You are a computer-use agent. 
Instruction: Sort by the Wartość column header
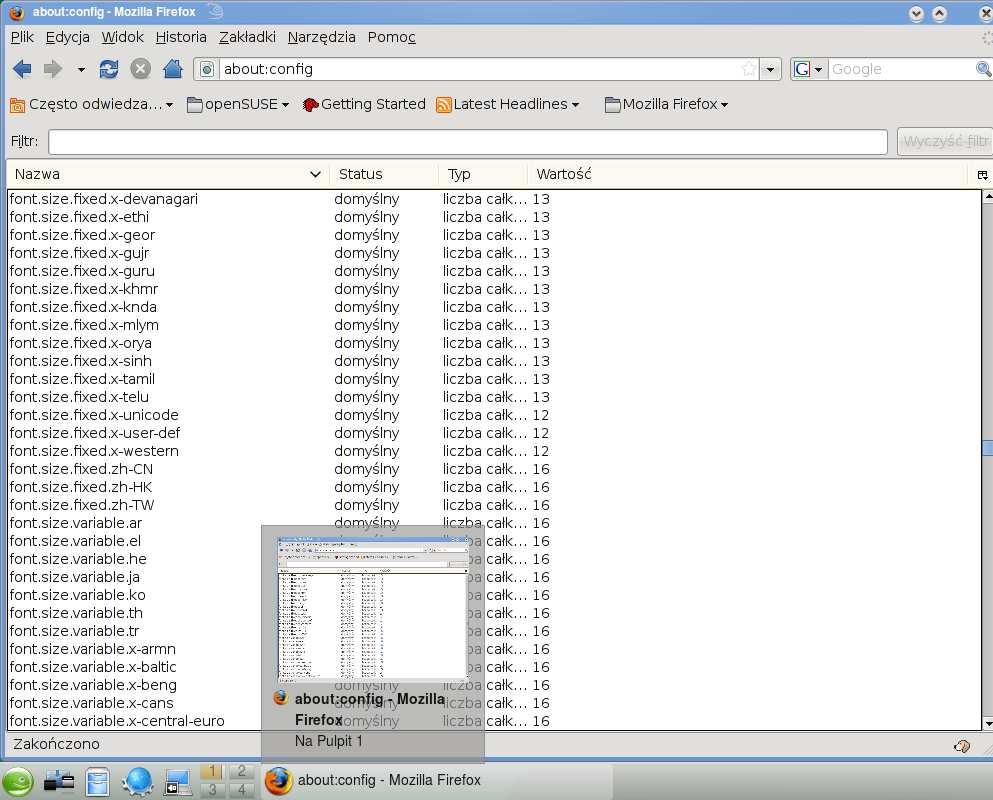tap(747, 174)
